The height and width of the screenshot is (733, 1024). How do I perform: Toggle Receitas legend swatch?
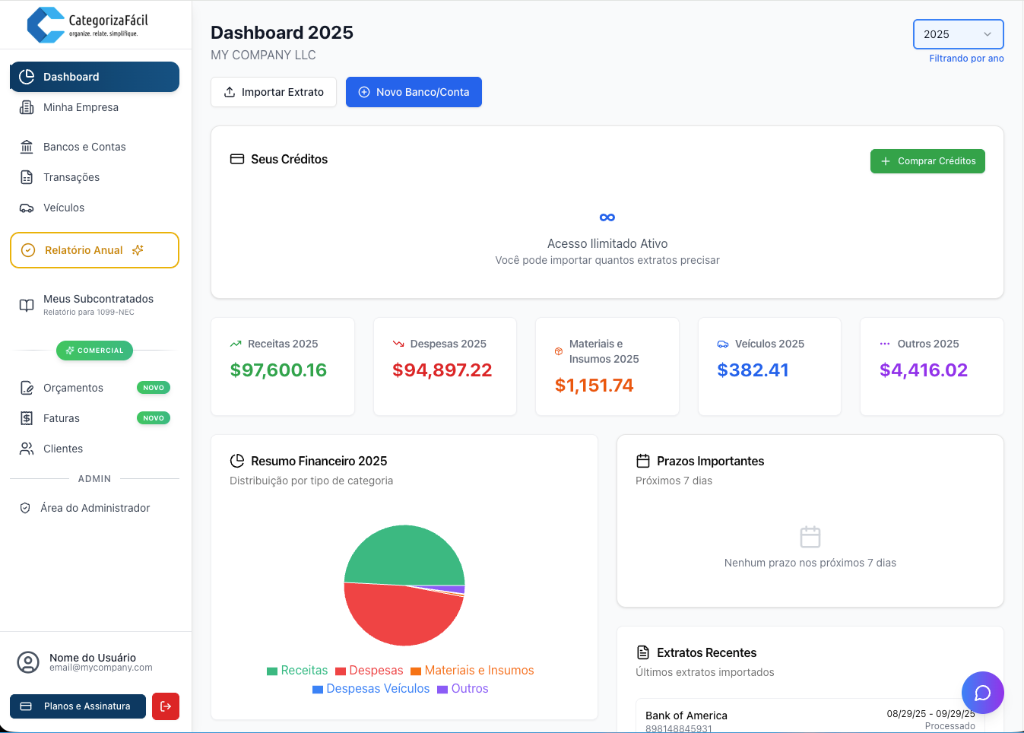pos(272,671)
